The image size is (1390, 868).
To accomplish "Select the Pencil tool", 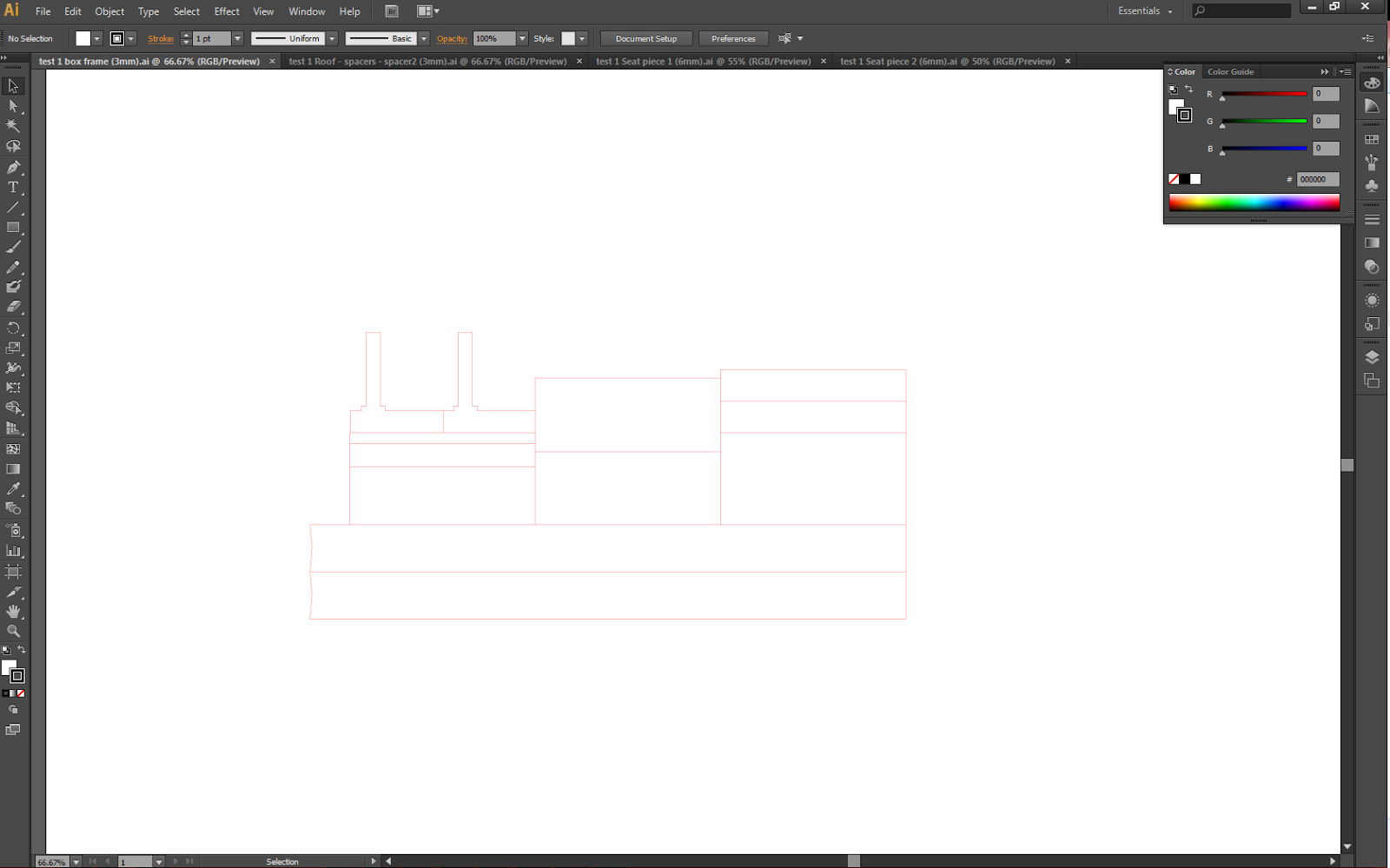I will tap(13, 268).
